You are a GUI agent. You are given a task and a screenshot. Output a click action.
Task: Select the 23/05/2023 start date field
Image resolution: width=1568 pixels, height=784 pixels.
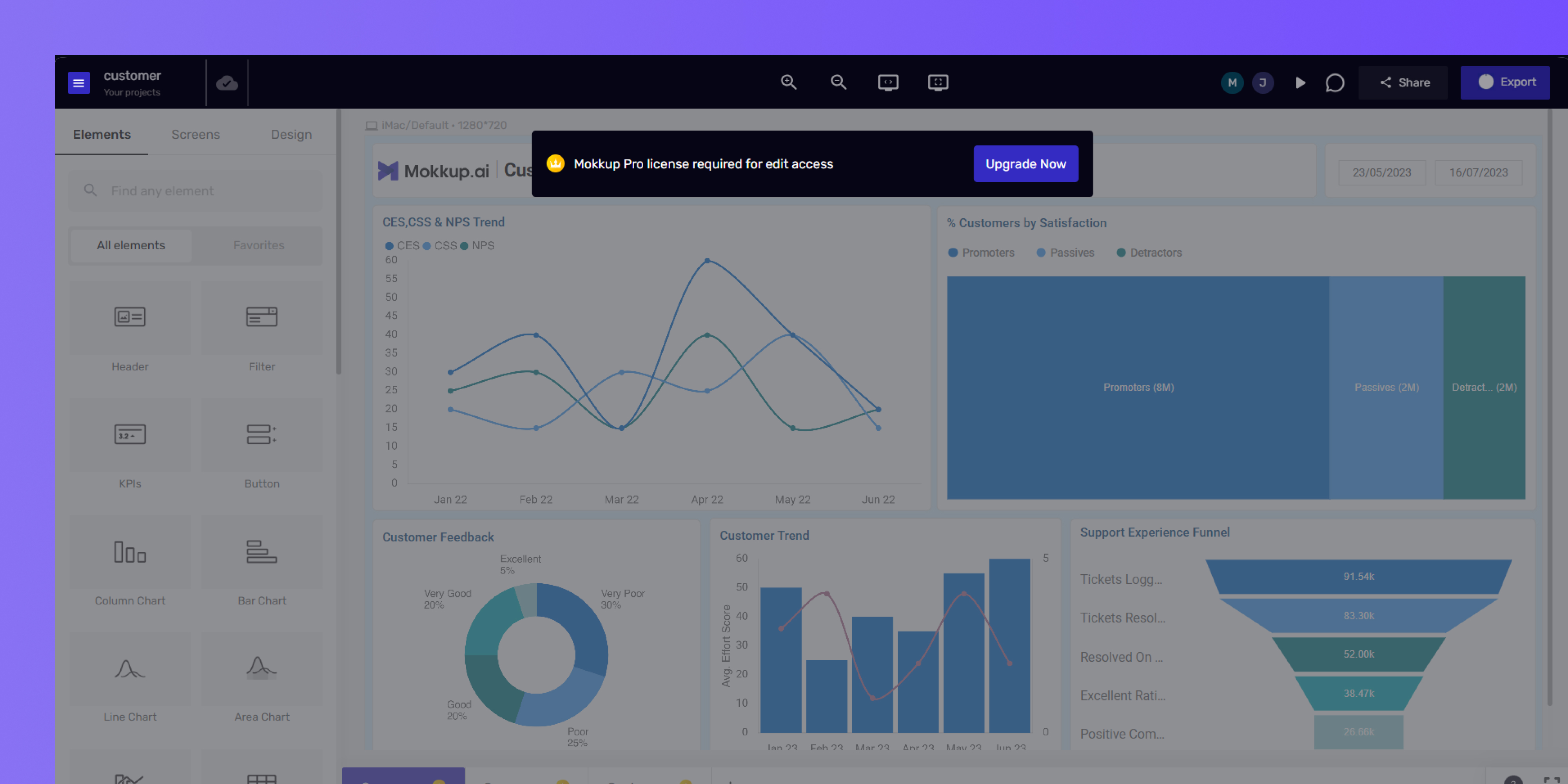pyautogui.click(x=1382, y=173)
